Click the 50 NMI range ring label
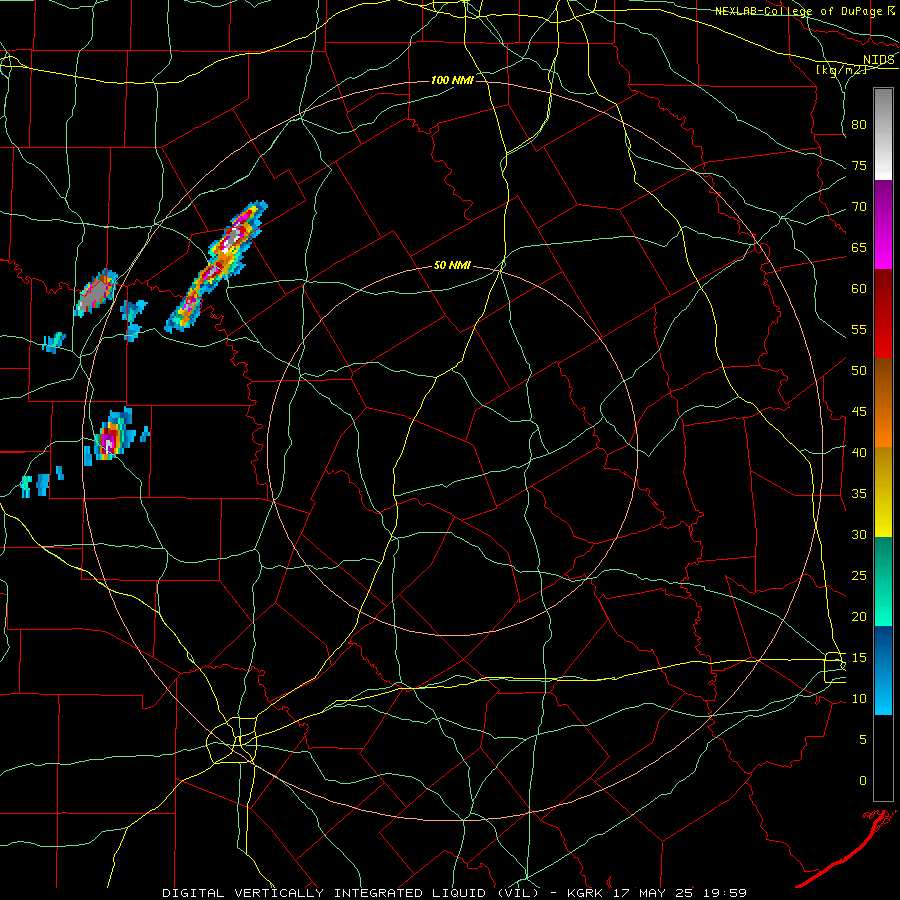 click(x=452, y=265)
